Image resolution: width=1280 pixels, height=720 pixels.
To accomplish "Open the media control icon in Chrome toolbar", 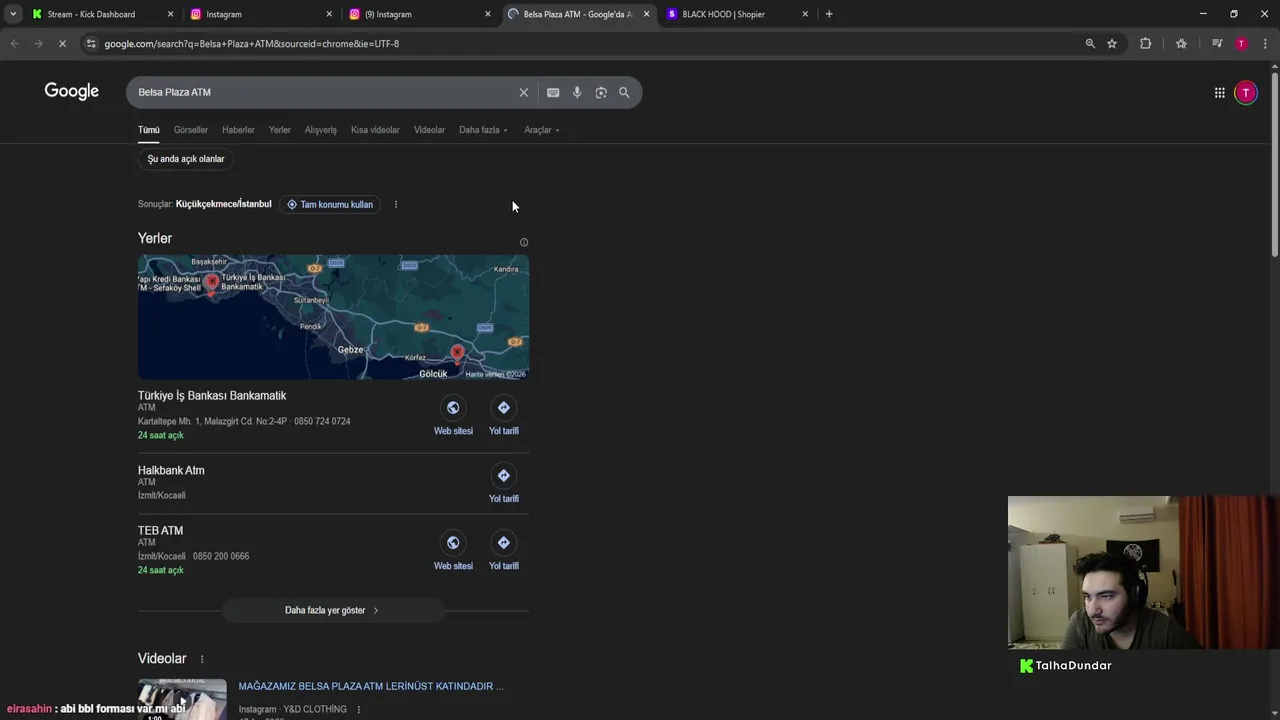I will point(1217,43).
